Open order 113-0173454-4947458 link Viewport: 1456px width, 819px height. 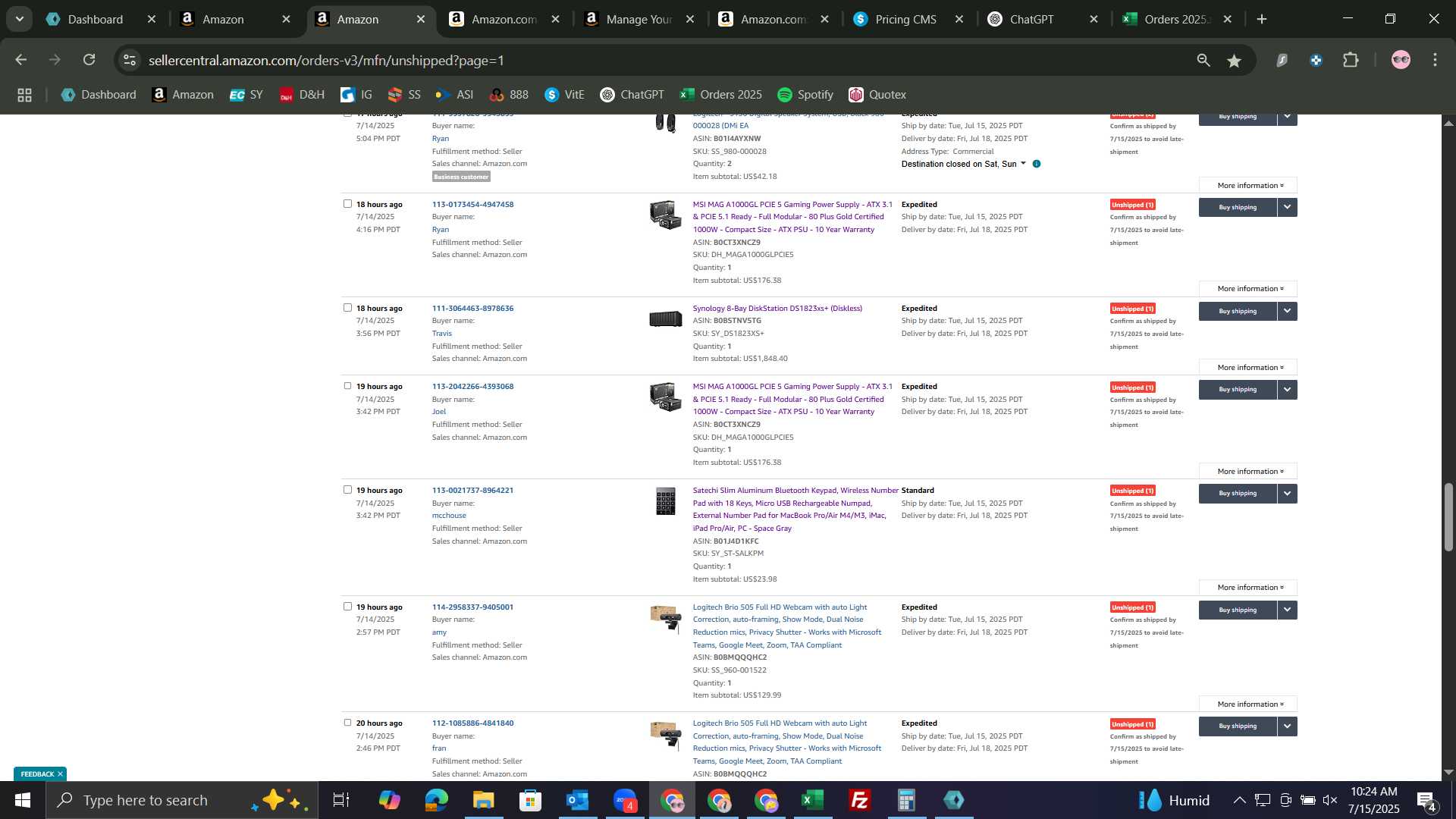pos(472,204)
